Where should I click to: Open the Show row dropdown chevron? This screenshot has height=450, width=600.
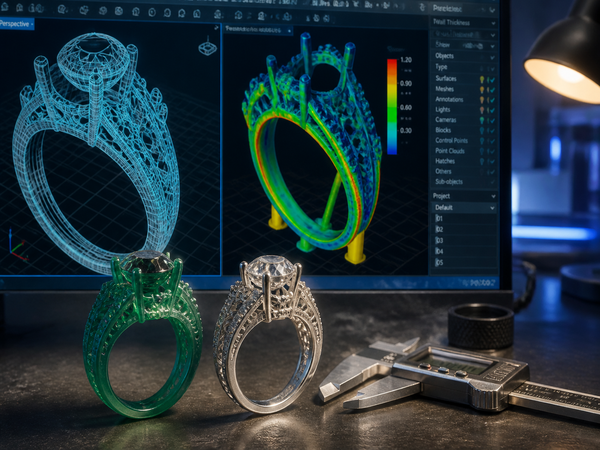tap(492, 46)
